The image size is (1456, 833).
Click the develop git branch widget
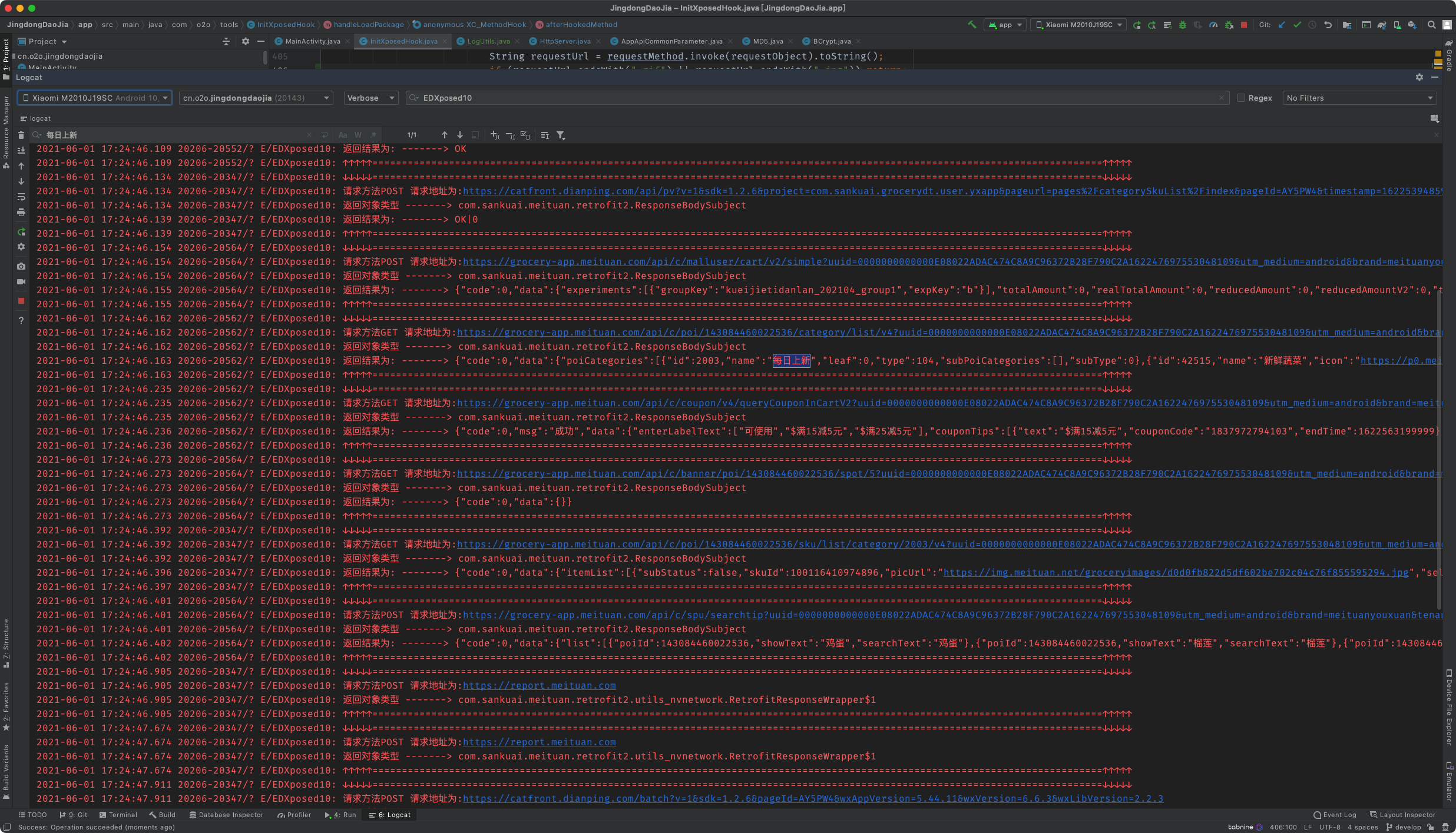[x=1404, y=827]
